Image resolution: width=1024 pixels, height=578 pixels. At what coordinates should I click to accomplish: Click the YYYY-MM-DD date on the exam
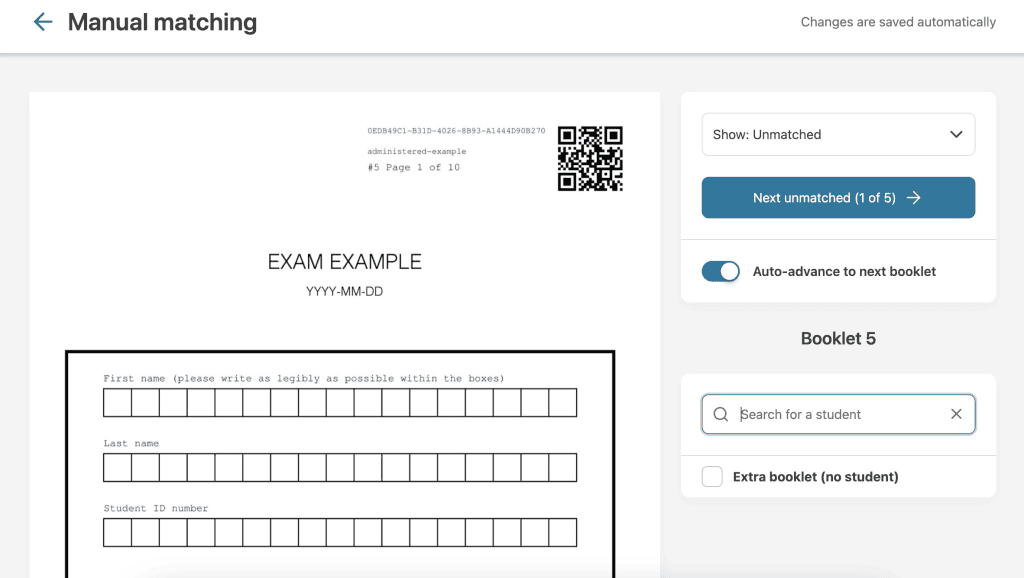pos(344,292)
